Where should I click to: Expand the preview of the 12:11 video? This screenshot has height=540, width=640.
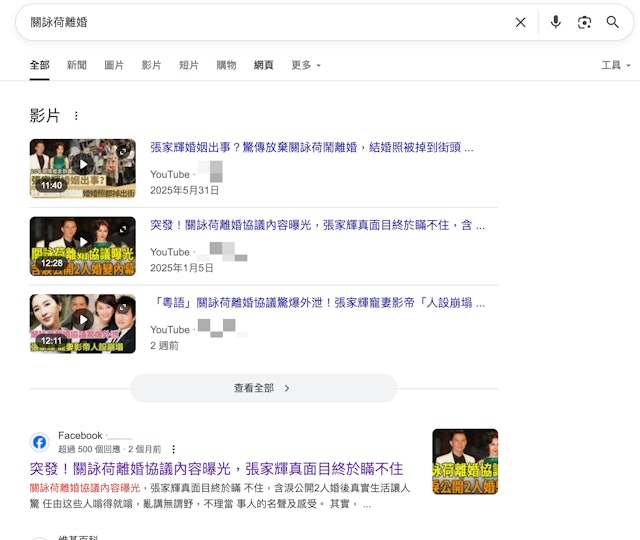click(x=123, y=307)
